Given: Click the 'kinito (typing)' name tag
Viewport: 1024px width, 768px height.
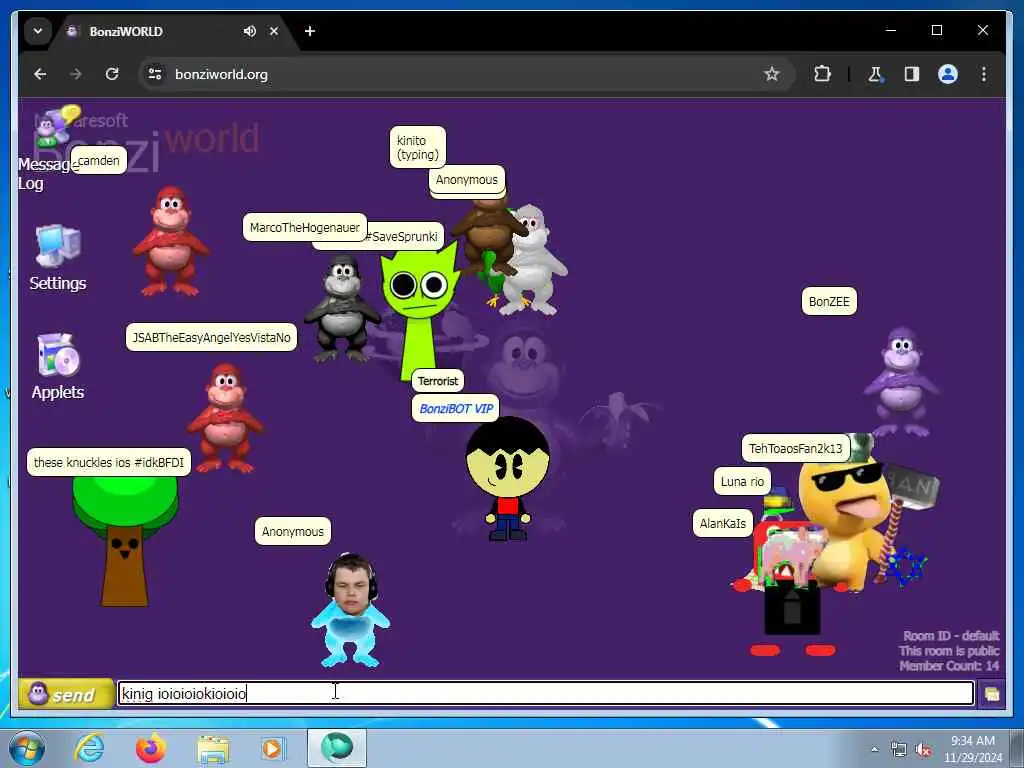Looking at the screenshot, I should [418, 148].
